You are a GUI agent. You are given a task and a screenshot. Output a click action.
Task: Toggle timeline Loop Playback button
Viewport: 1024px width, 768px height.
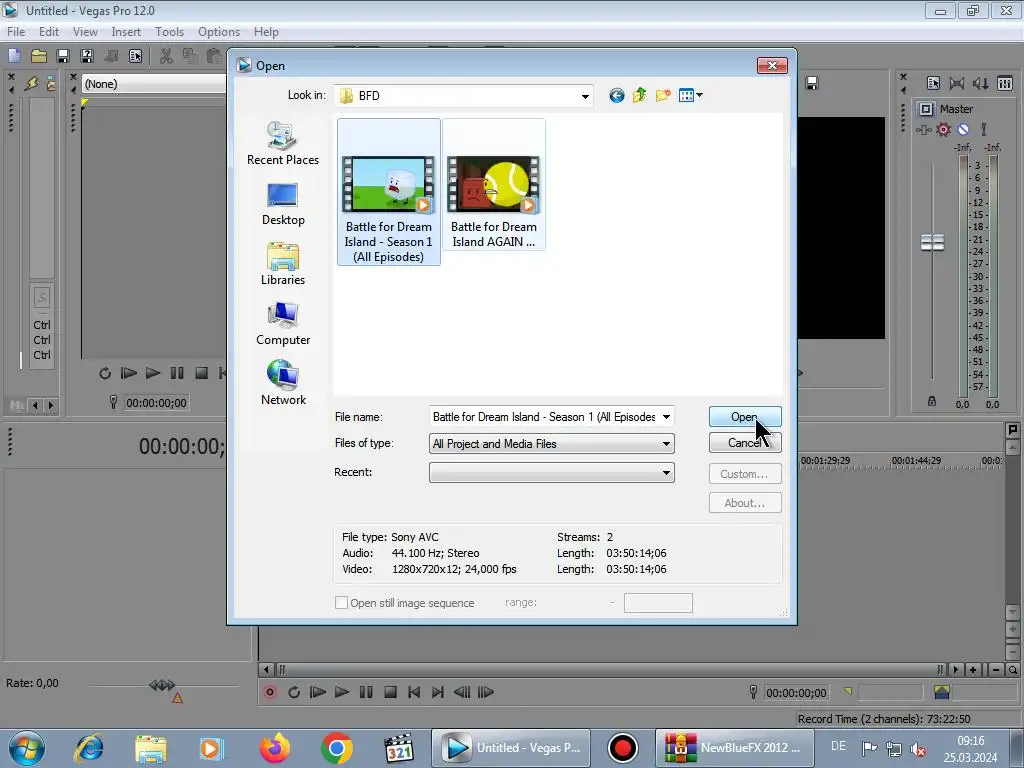click(x=294, y=692)
